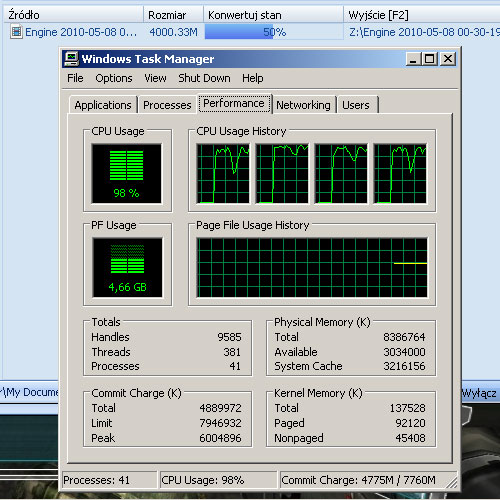
Task: Click status bar Processes: 41 entry
Action: [109, 480]
